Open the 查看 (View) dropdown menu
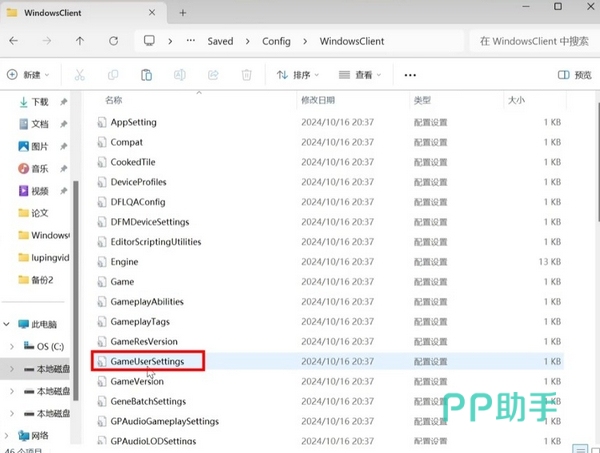Screen dimensions: 600x453 pos(360,75)
